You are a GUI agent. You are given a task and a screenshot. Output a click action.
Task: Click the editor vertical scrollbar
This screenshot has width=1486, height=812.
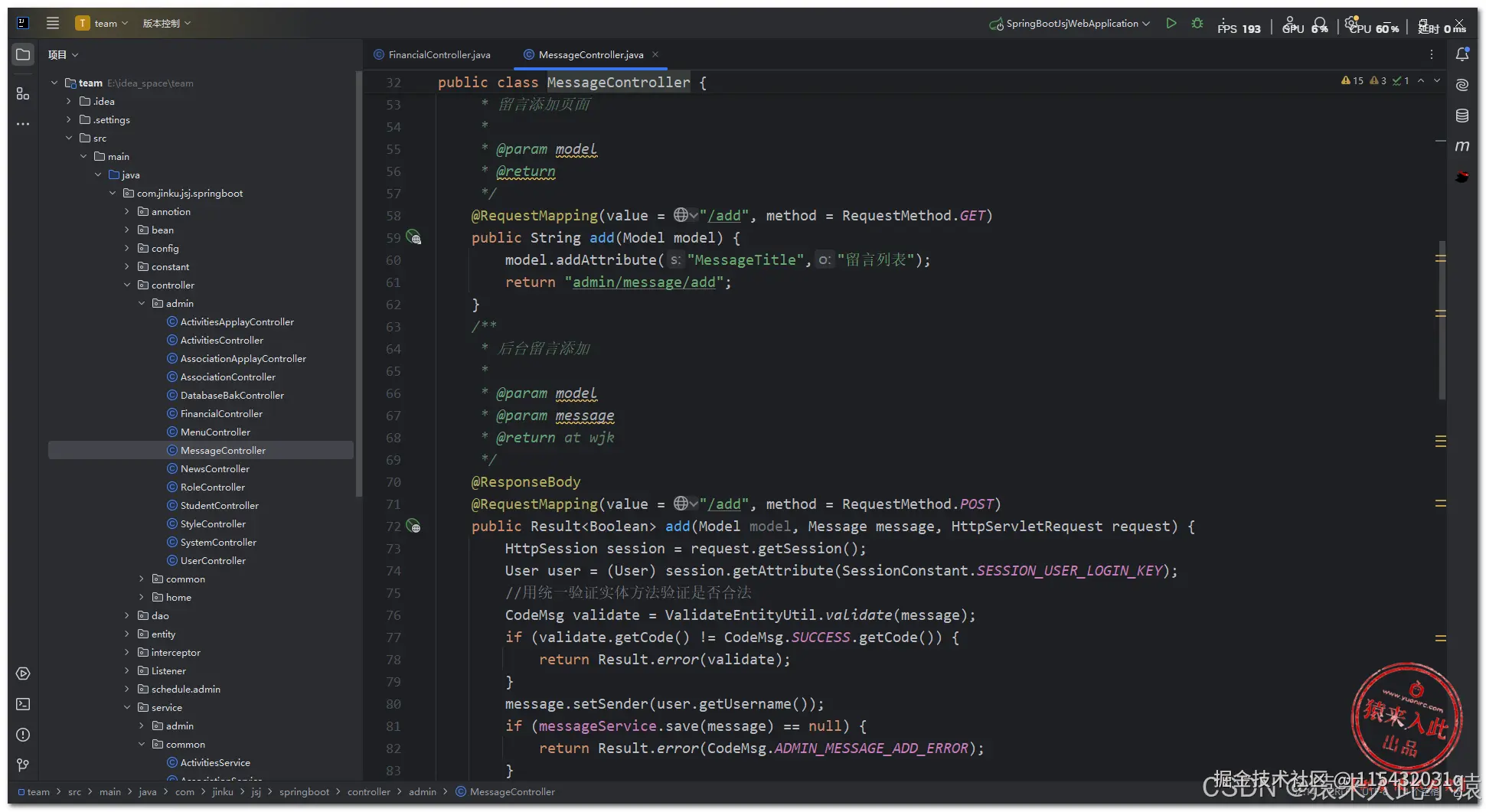[x=1442, y=320]
